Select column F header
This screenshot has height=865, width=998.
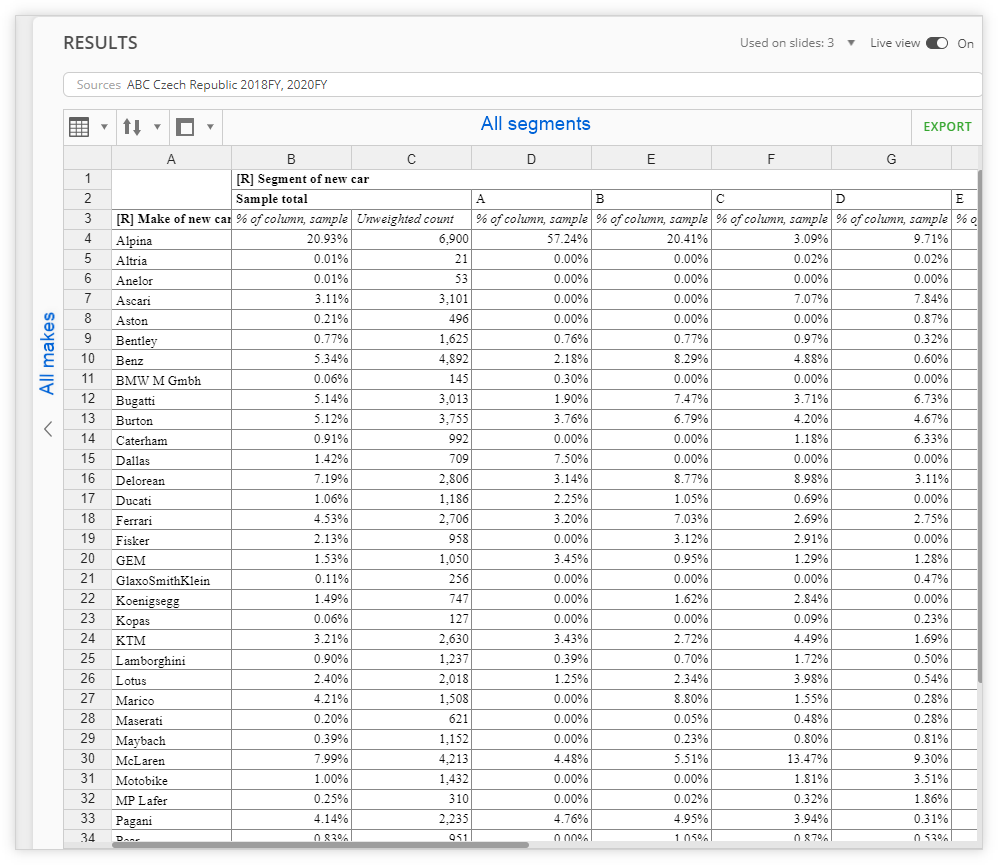771,159
